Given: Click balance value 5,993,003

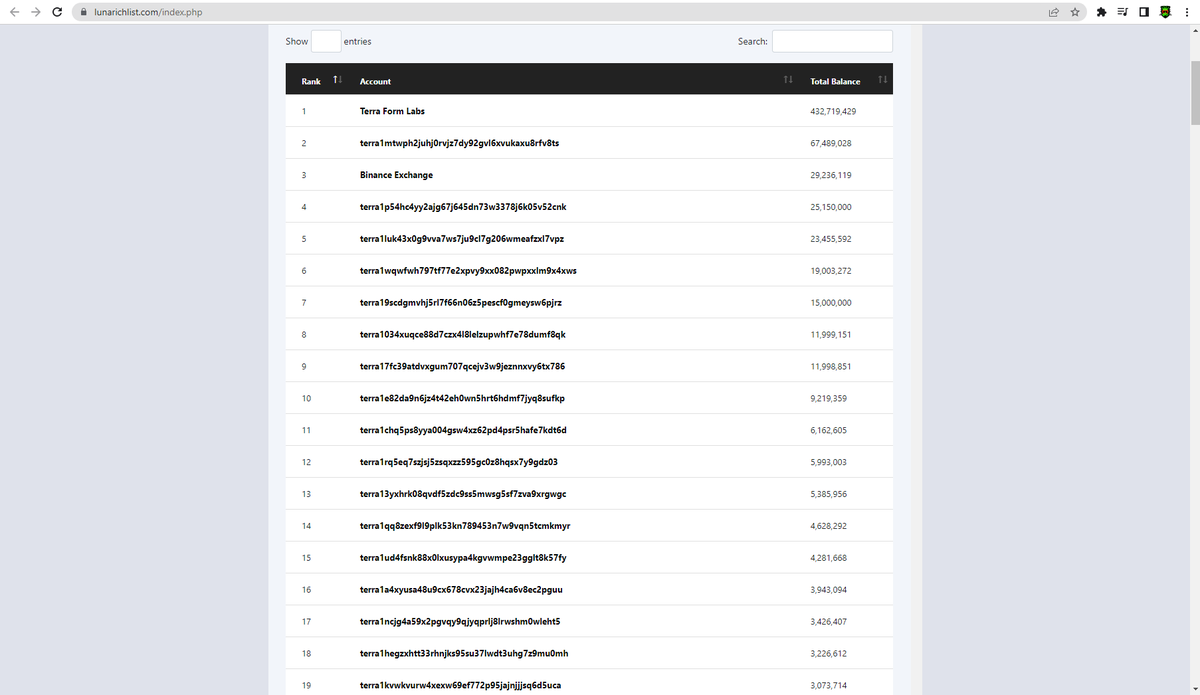Looking at the screenshot, I should point(829,462).
